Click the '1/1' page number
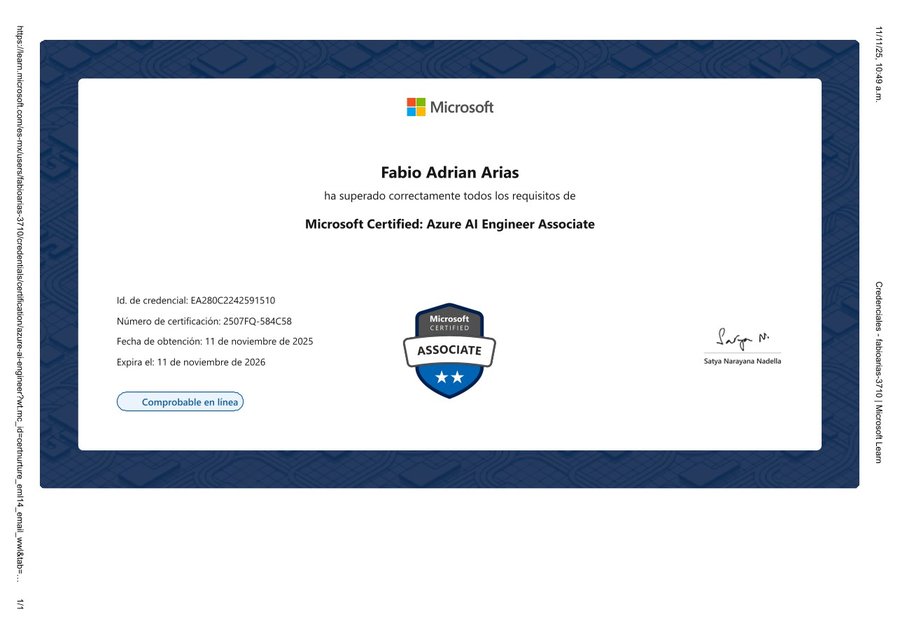Screen dimensions: 900x635 20,604
